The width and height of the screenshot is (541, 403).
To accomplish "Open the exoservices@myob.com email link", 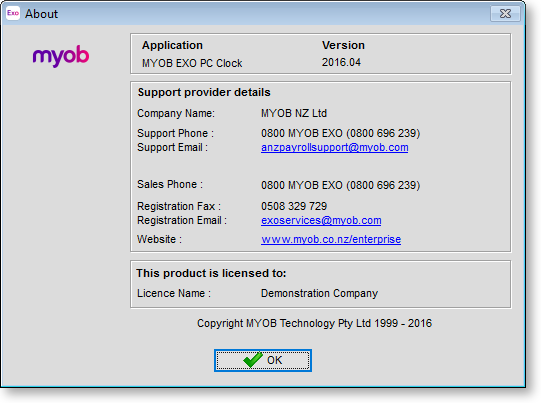I will (321, 220).
